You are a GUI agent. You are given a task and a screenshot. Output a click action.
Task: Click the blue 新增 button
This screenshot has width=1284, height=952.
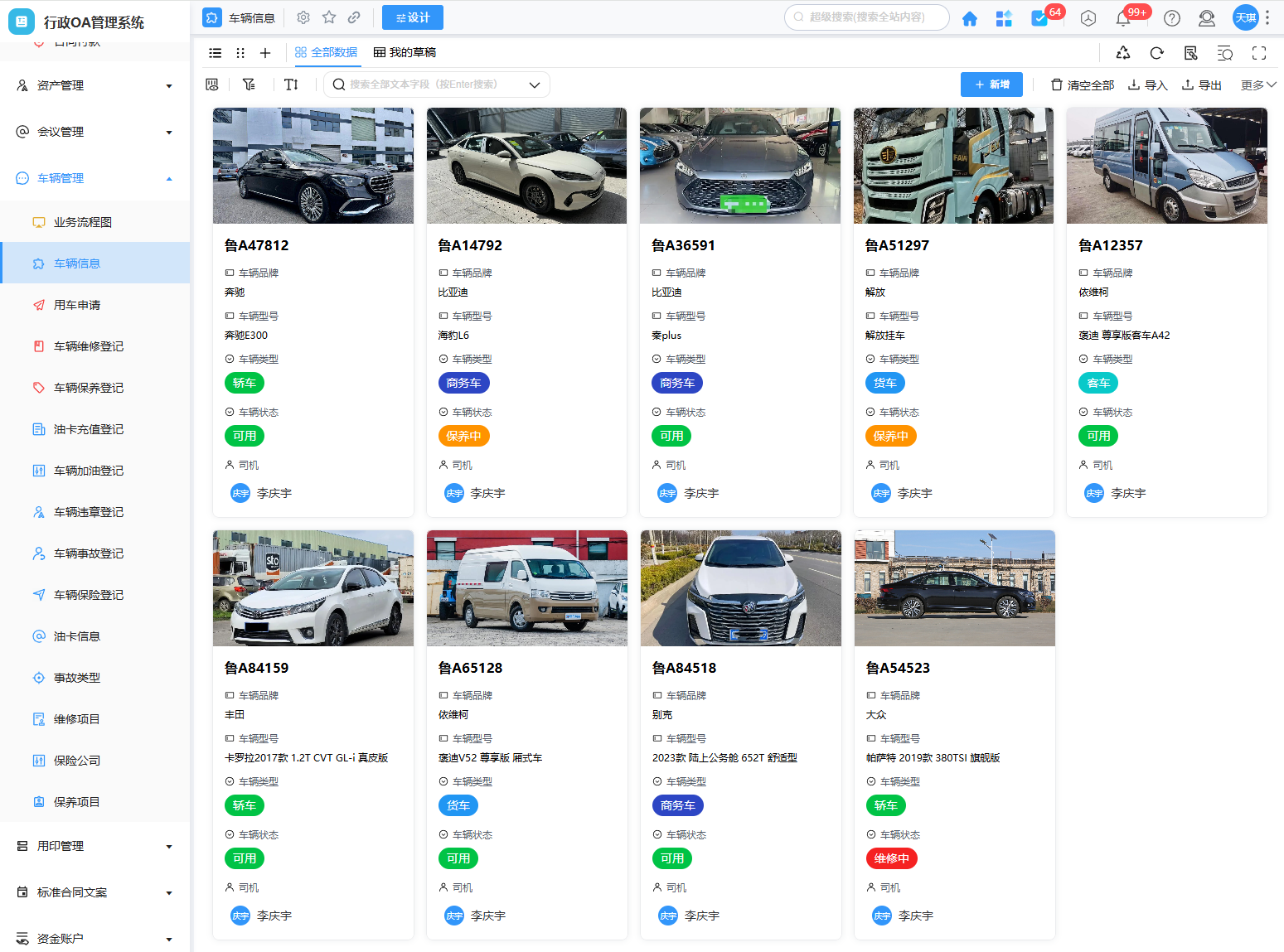991,85
